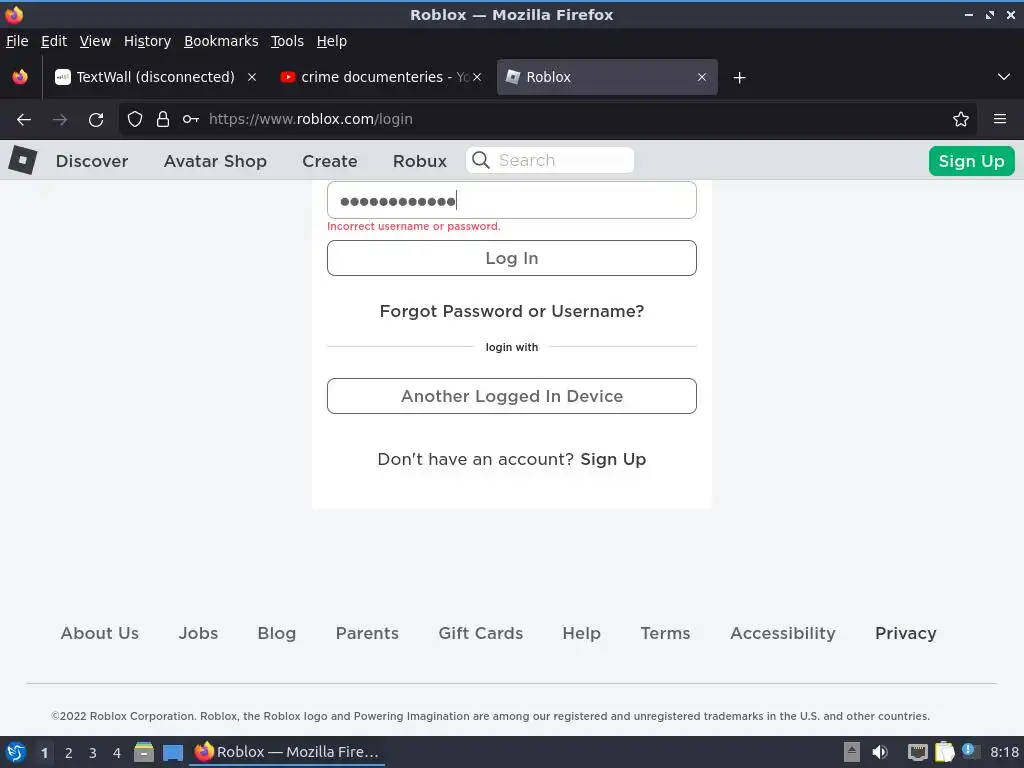Open the taskbar start menu icon

coord(16,752)
